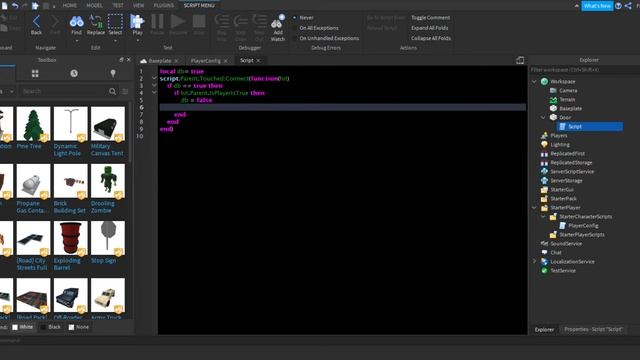
Task: Collapse the Door tree node
Action: [x=543, y=118]
